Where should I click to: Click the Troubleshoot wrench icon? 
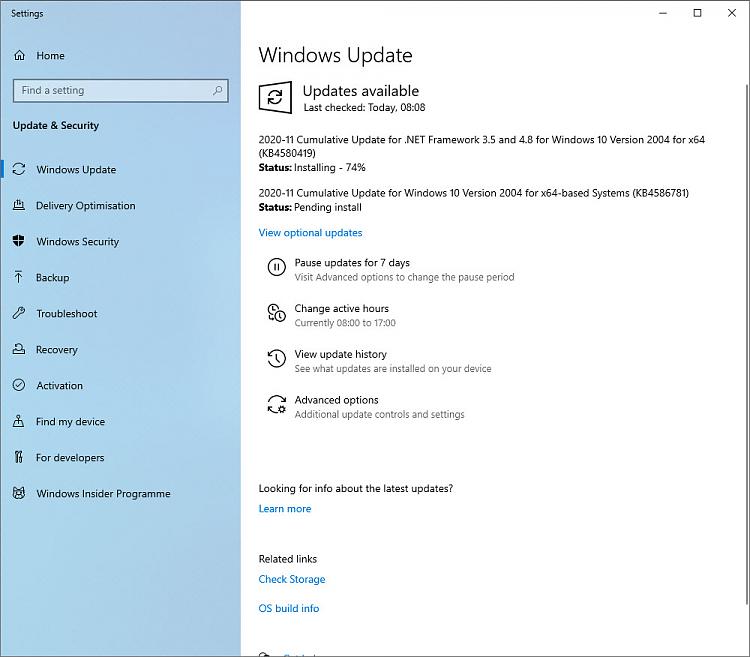19,313
